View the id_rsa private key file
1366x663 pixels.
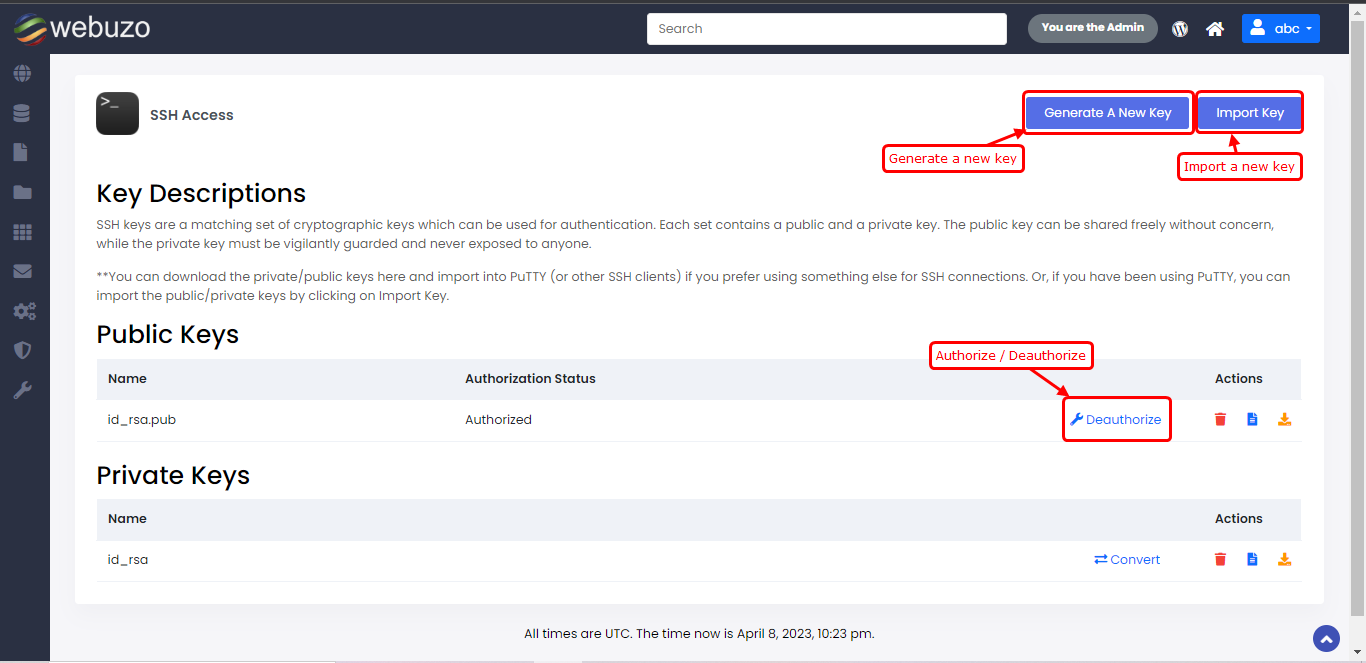click(x=1252, y=560)
